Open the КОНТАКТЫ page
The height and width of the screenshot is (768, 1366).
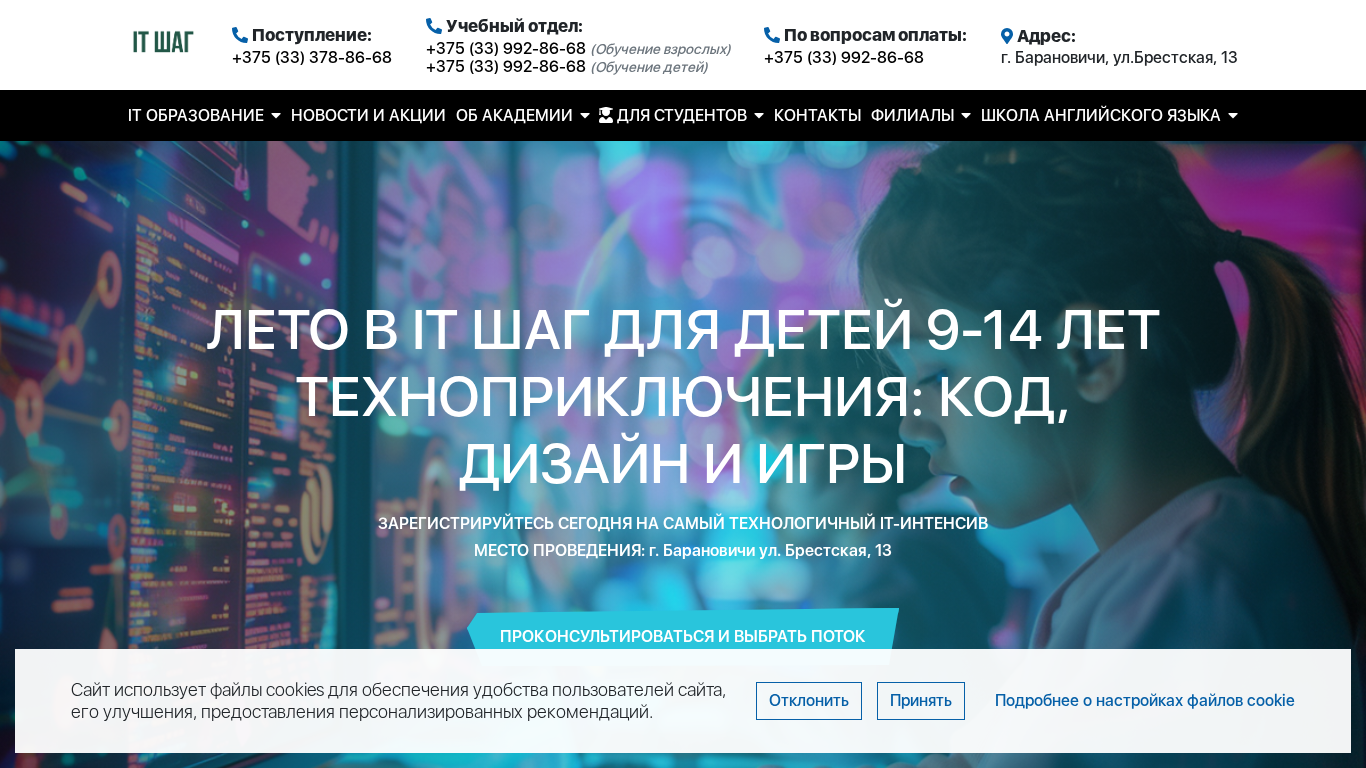pyautogui.click(x=817, y=115)
